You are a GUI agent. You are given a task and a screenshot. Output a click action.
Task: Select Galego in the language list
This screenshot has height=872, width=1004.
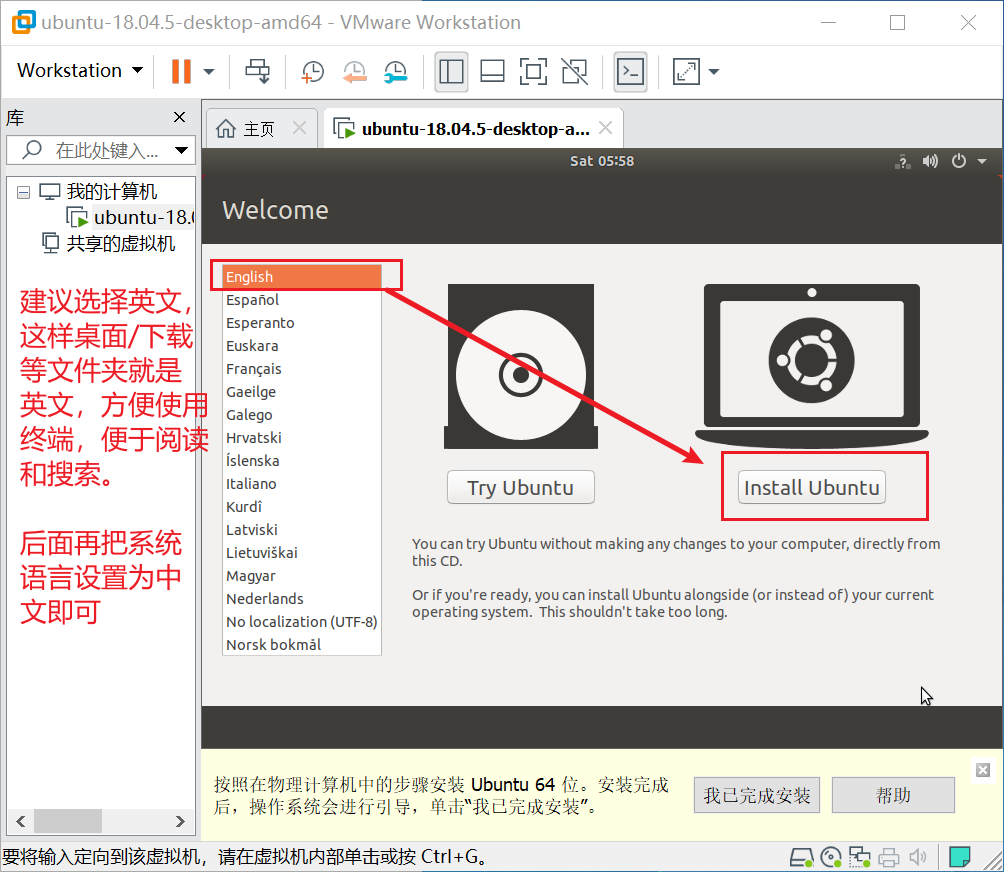[302, 415]
